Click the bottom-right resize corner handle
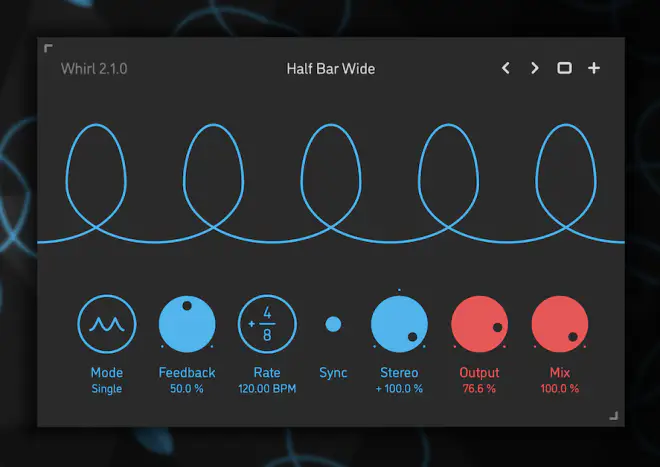This screenshot has width=660, height=467. 614,416
